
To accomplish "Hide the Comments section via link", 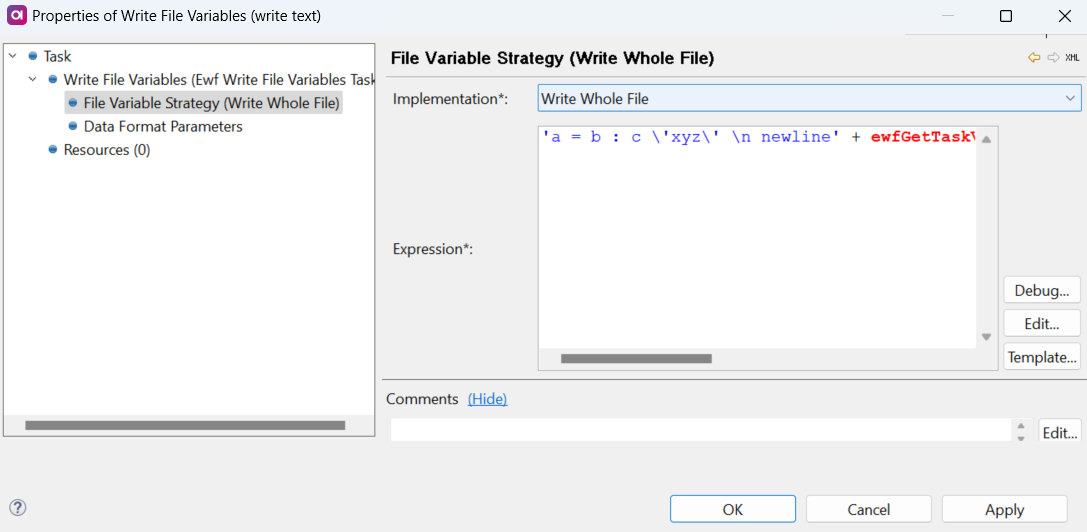I will [x=487, y=399].
